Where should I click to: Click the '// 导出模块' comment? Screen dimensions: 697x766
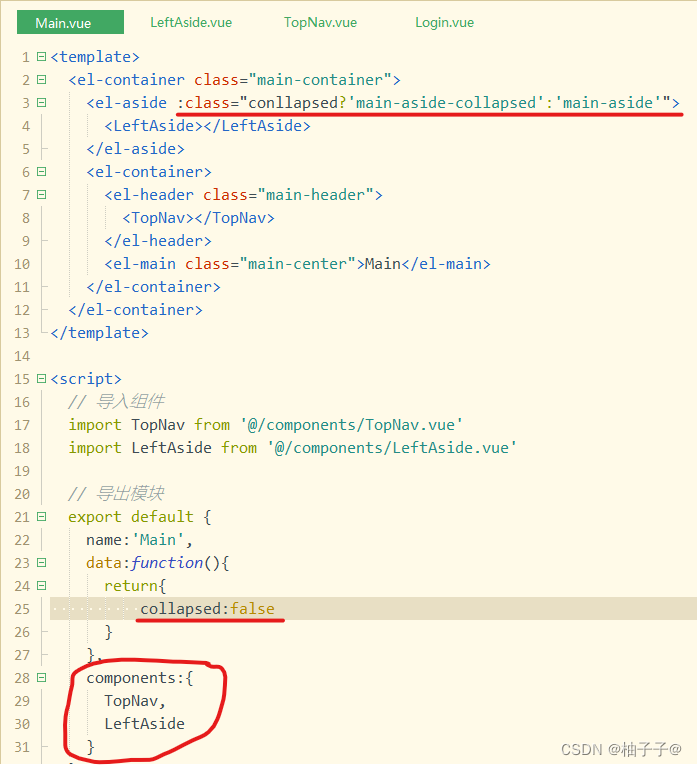116,493
